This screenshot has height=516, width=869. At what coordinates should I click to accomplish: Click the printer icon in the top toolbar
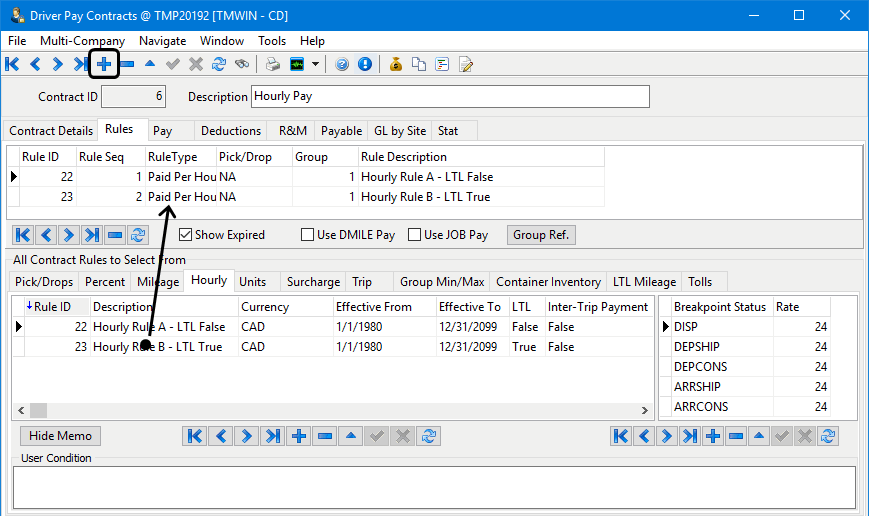click(x=272, y=64)
